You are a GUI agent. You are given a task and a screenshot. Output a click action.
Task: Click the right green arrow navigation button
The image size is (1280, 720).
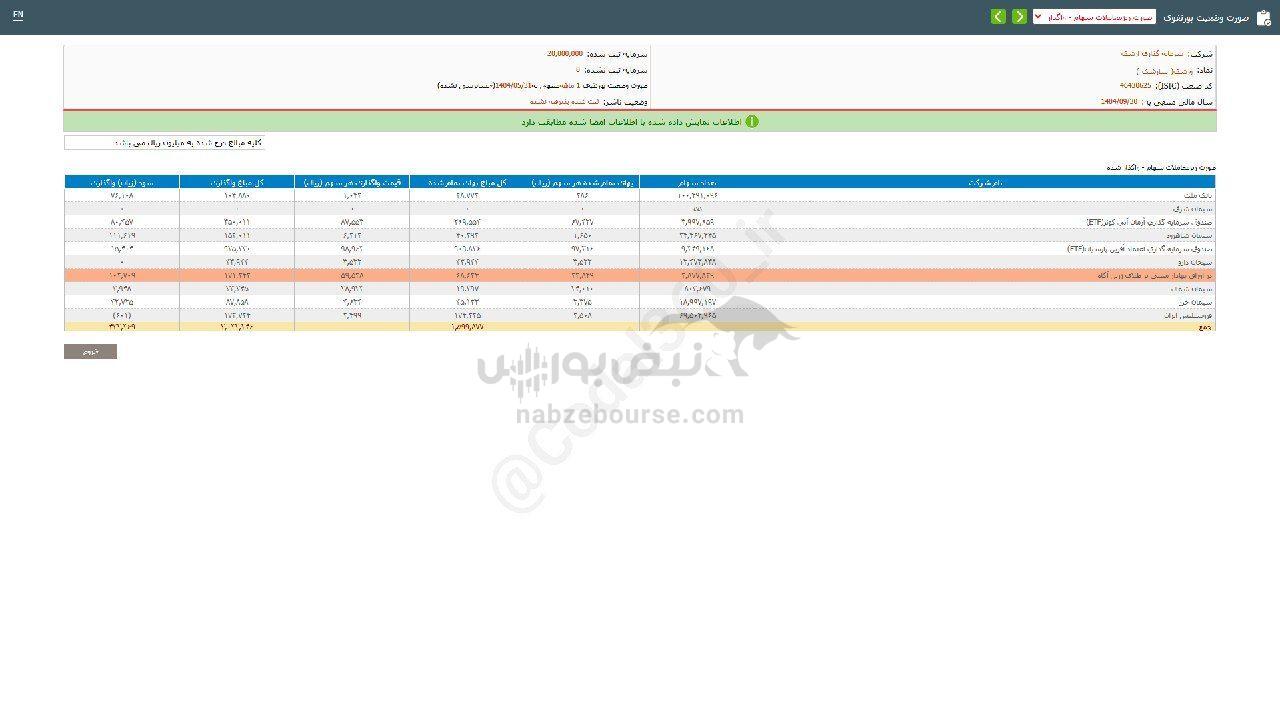(1019, 17)
